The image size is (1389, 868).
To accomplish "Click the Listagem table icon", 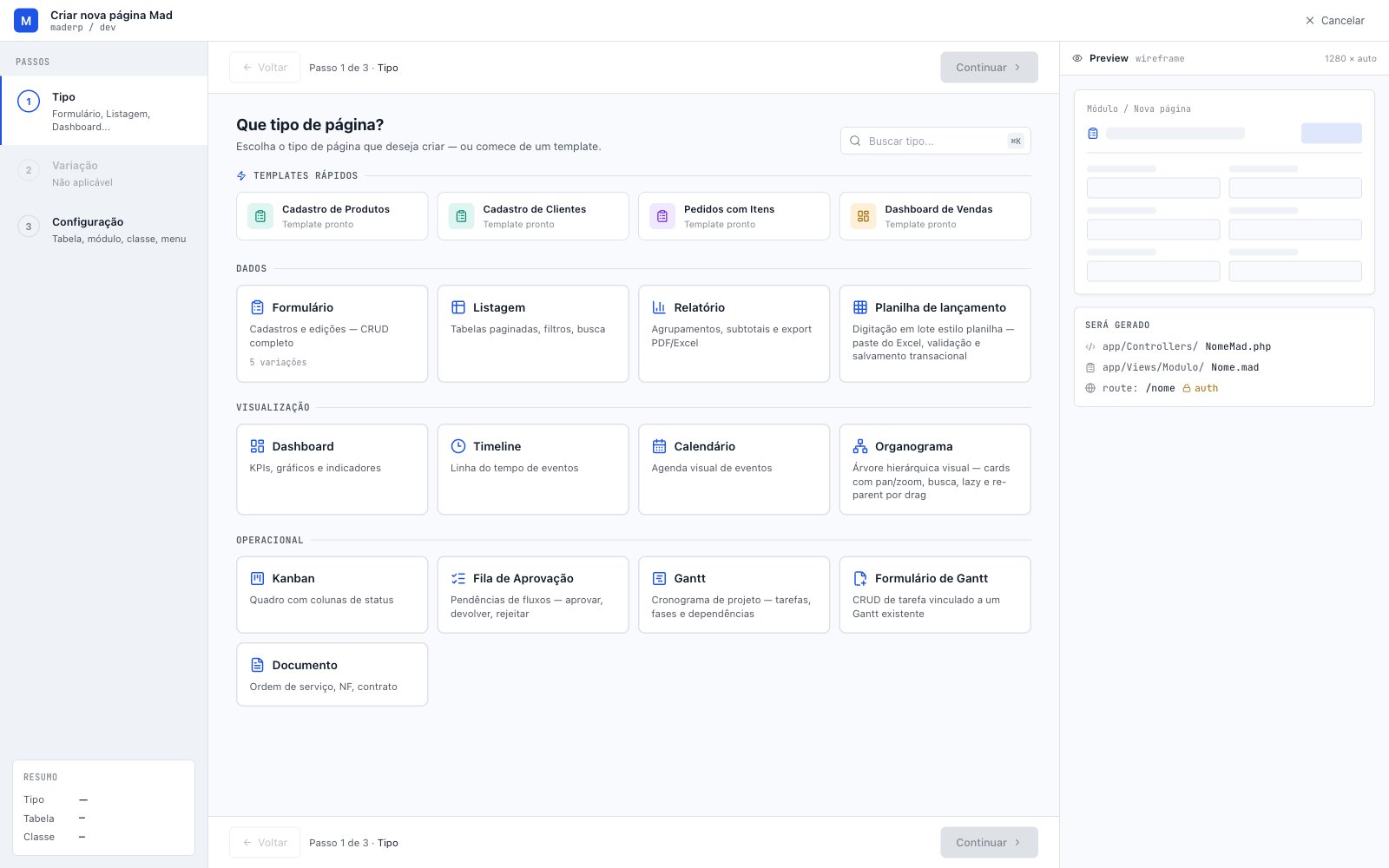I will (458, 307).
